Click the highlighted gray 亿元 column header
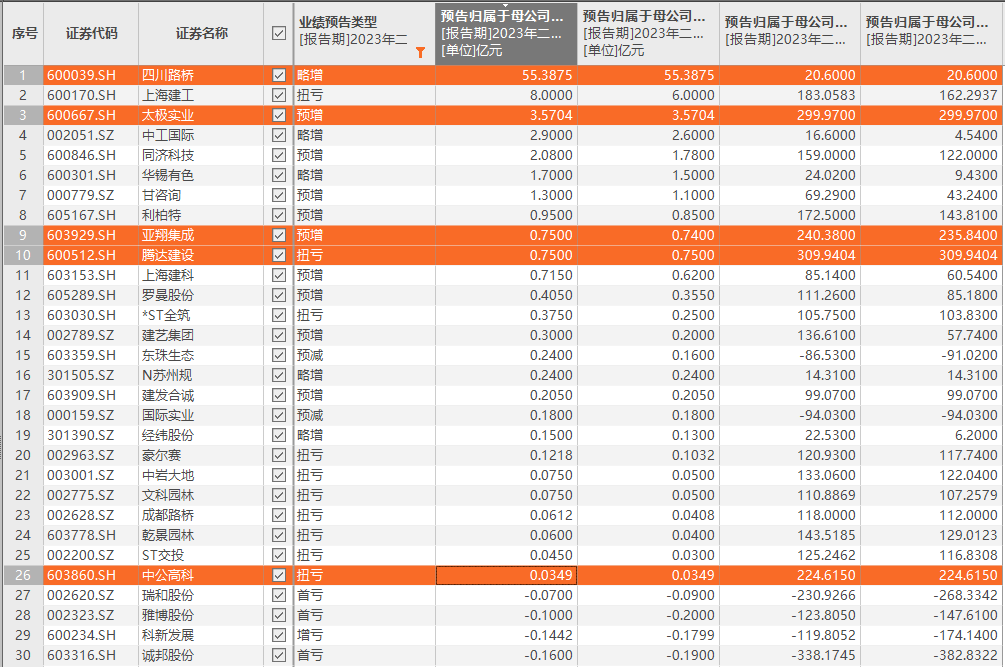Image resolution: width=1005 pixels, height=667 pixels. coord(506,33)
